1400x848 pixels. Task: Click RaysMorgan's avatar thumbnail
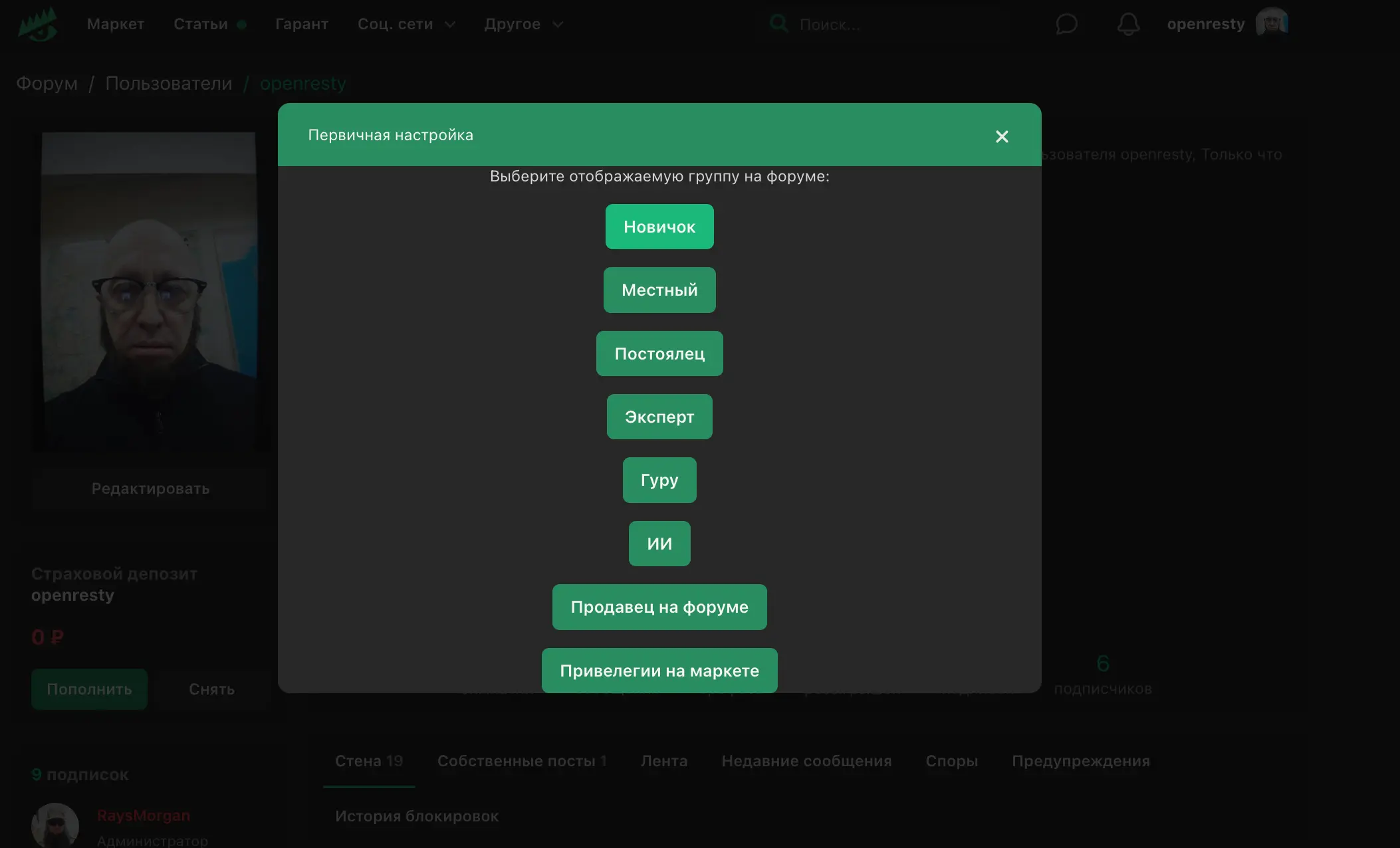pos(55,825)
